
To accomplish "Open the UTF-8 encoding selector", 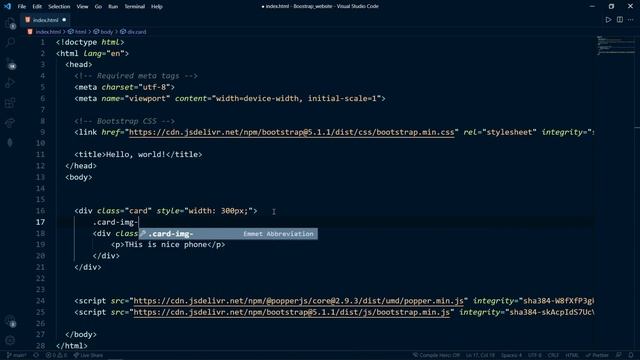I will coord(535,355).
